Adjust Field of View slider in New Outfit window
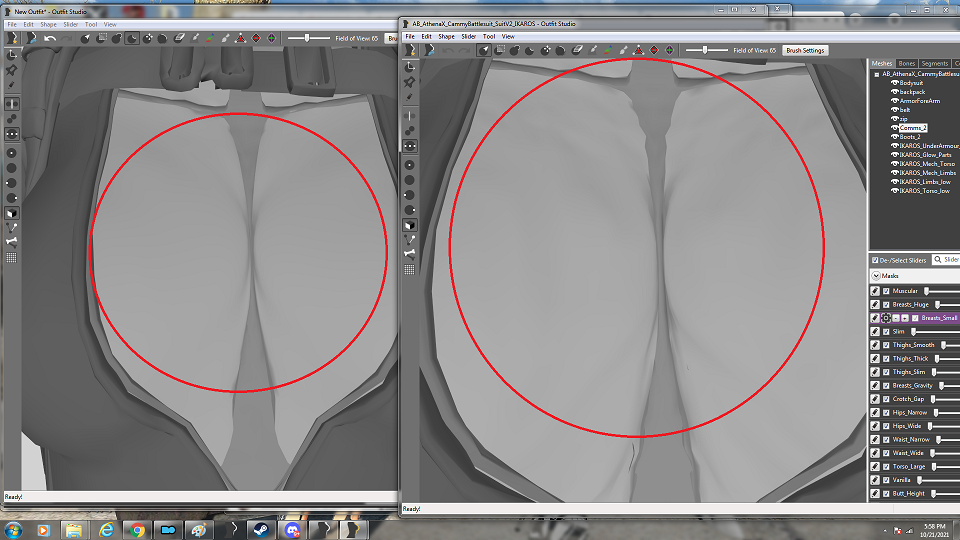 point(308,38)
